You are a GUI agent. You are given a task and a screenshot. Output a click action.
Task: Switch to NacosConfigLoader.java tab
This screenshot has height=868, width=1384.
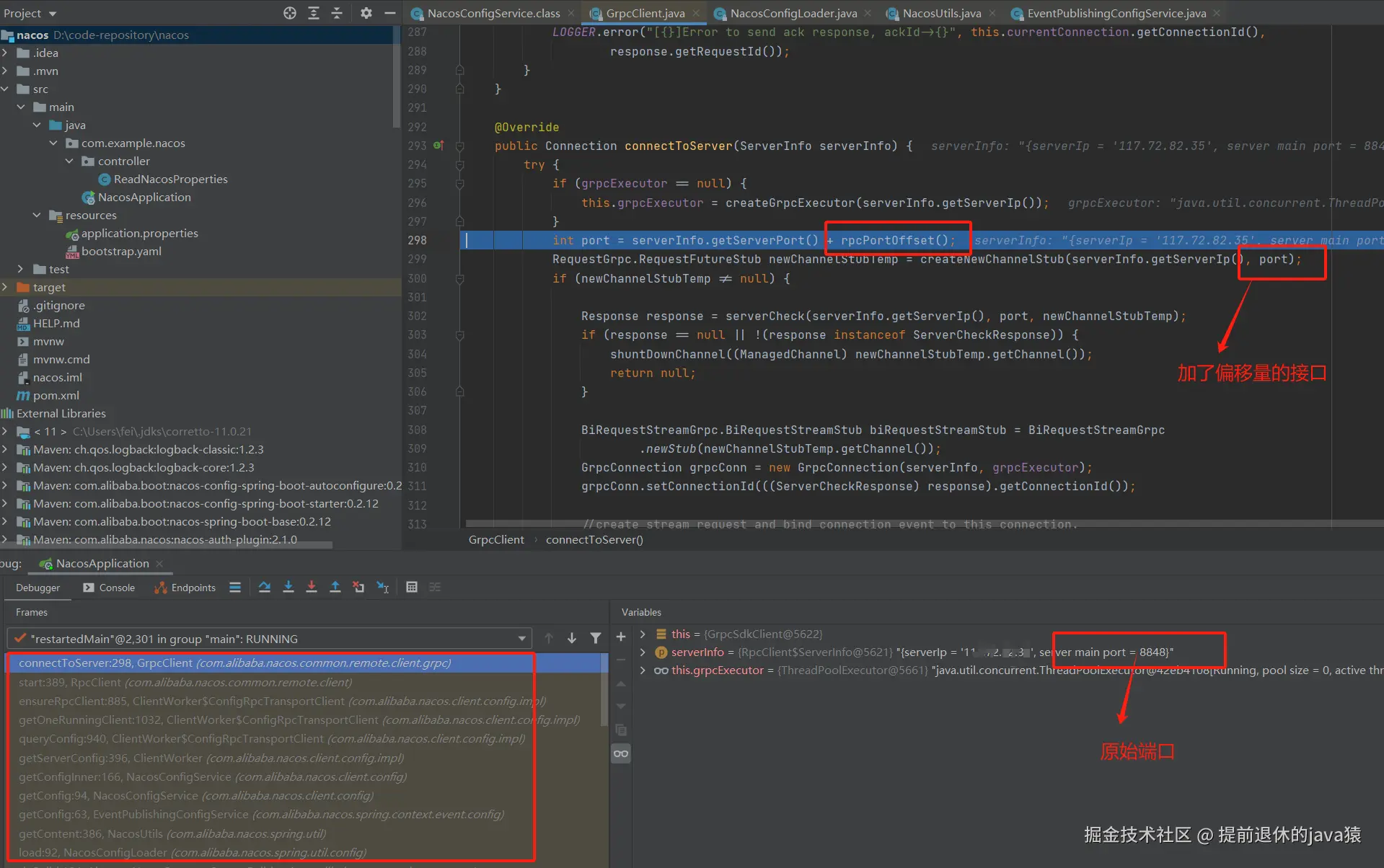793,13
